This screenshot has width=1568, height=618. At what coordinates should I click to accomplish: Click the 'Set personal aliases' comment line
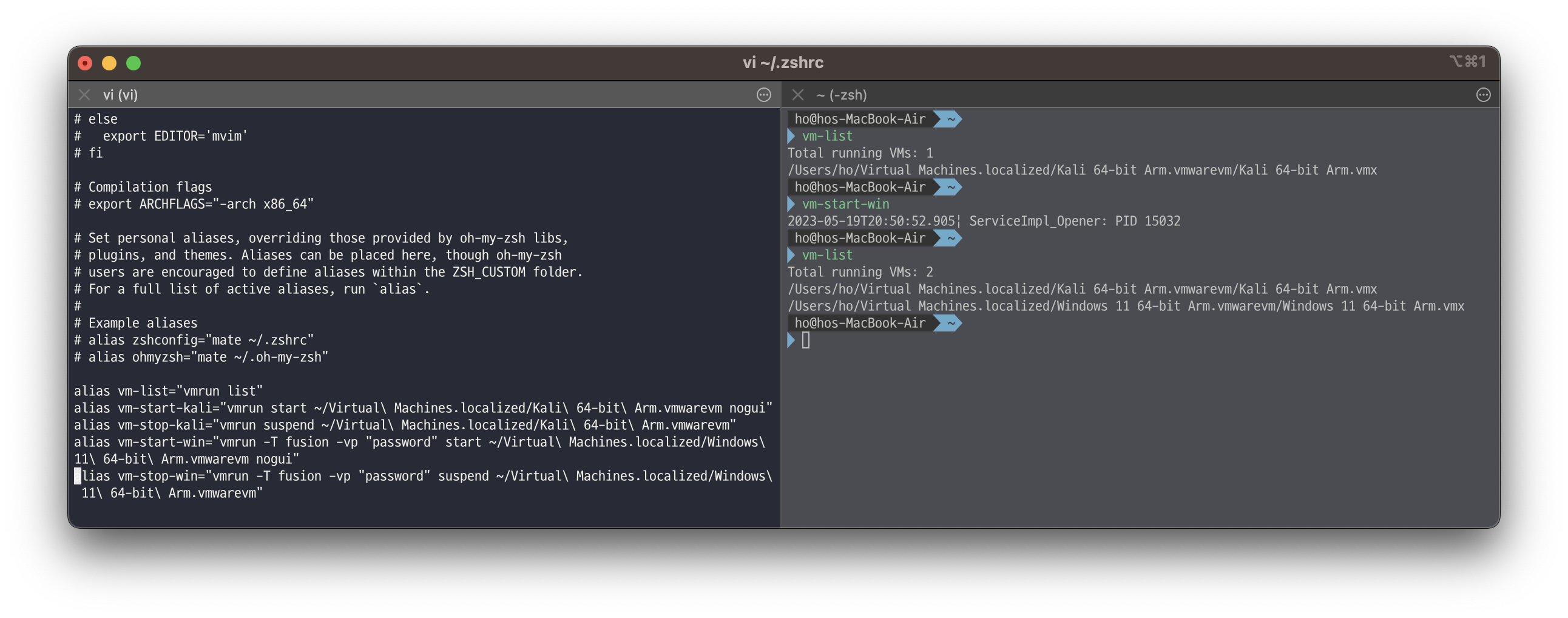coord(321,238)
